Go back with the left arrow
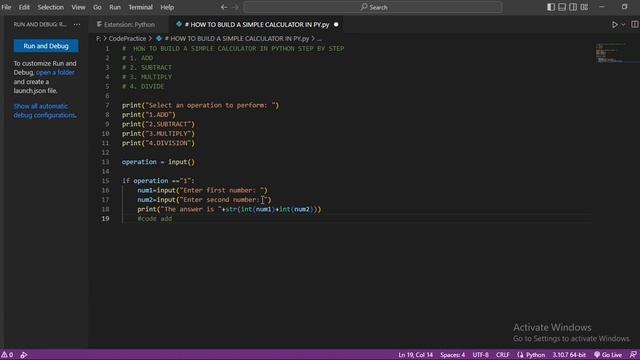This screenshot has height=360, width=640. [x=224, y=7]
